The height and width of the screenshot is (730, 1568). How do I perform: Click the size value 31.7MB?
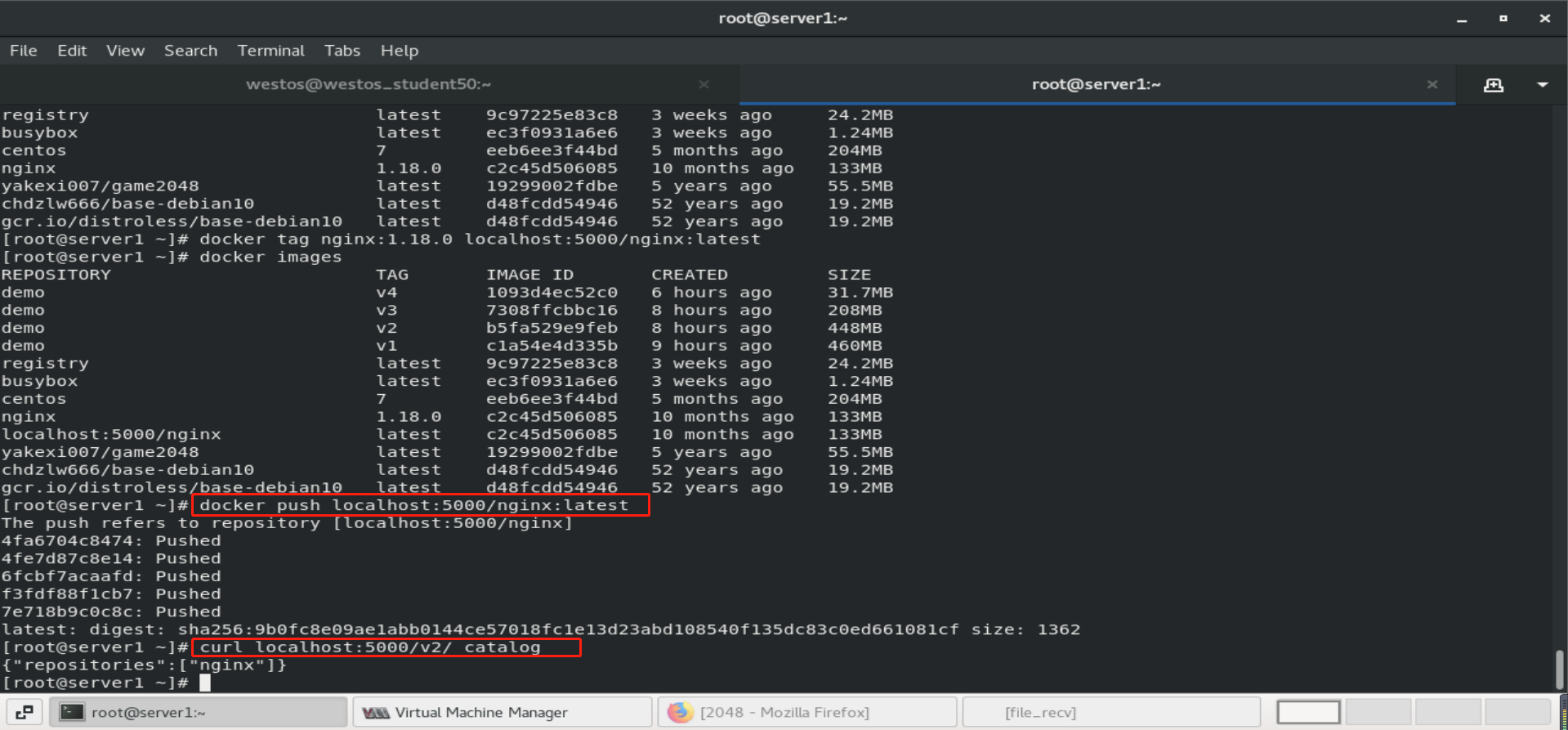coord(860,293)
